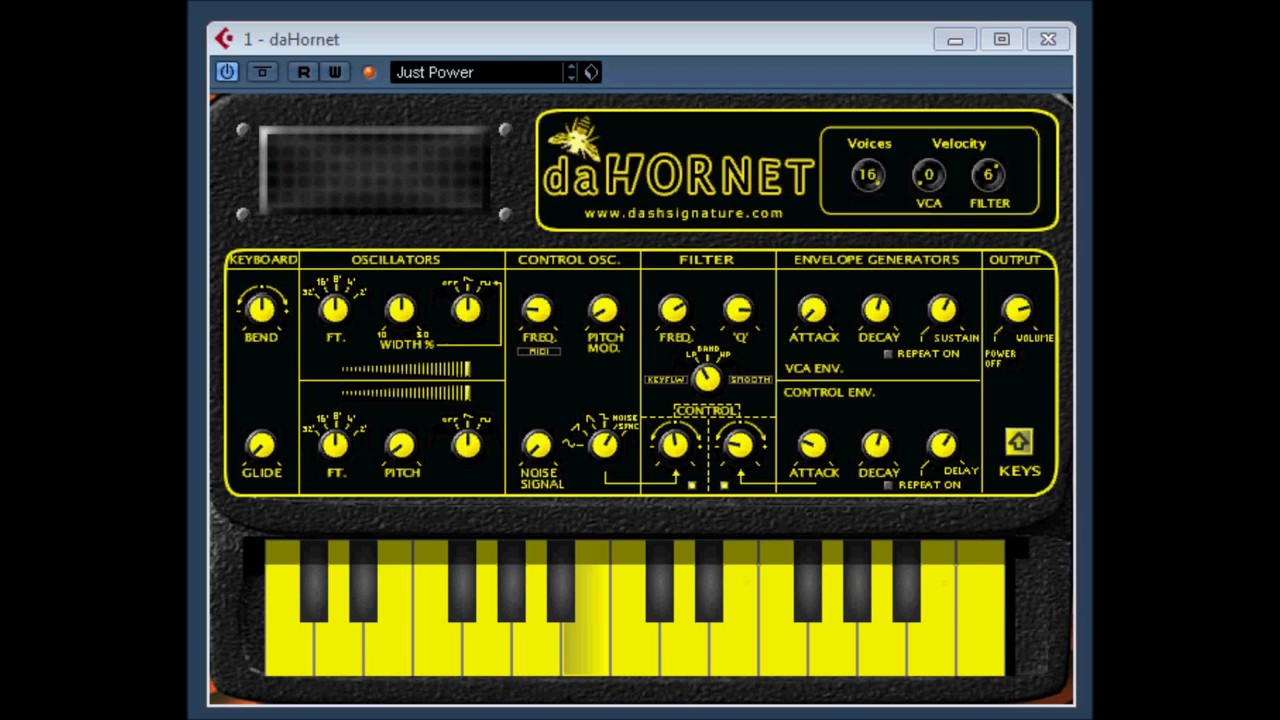Image resolution: width=1280 pixels, height=720 pixels.
Task: Enable CONTROL ENV. REPEAT ON checkbox
Action: tap(888, 485)
